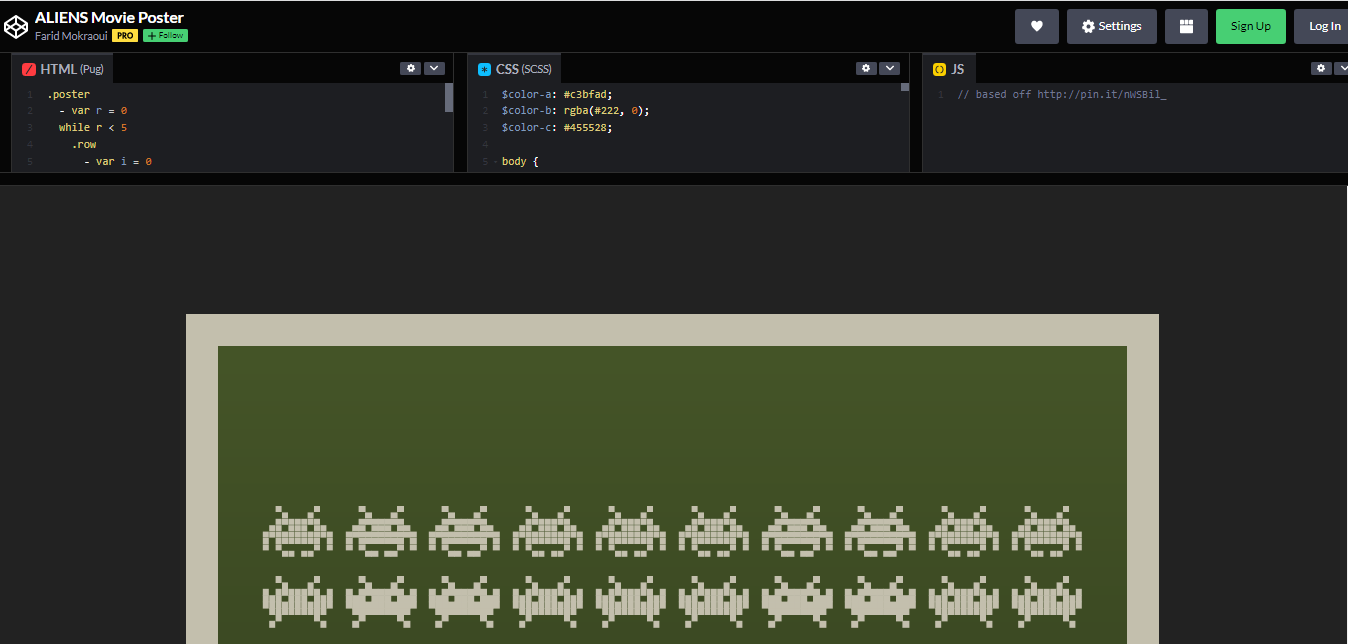Click the CodePen logo
Viewport: 1348px width, 644px height.
pos(16,25)
